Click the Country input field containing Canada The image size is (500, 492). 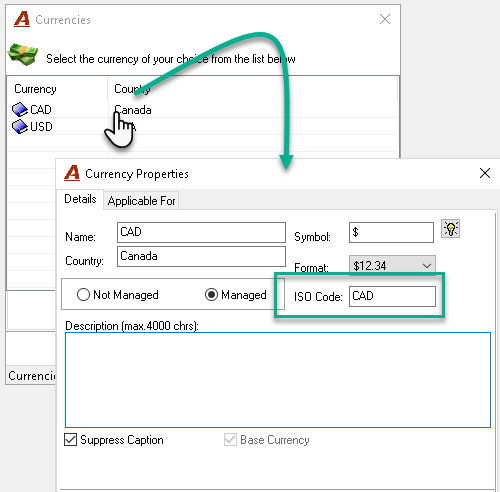pyautogui.click(x=201, y=256)
